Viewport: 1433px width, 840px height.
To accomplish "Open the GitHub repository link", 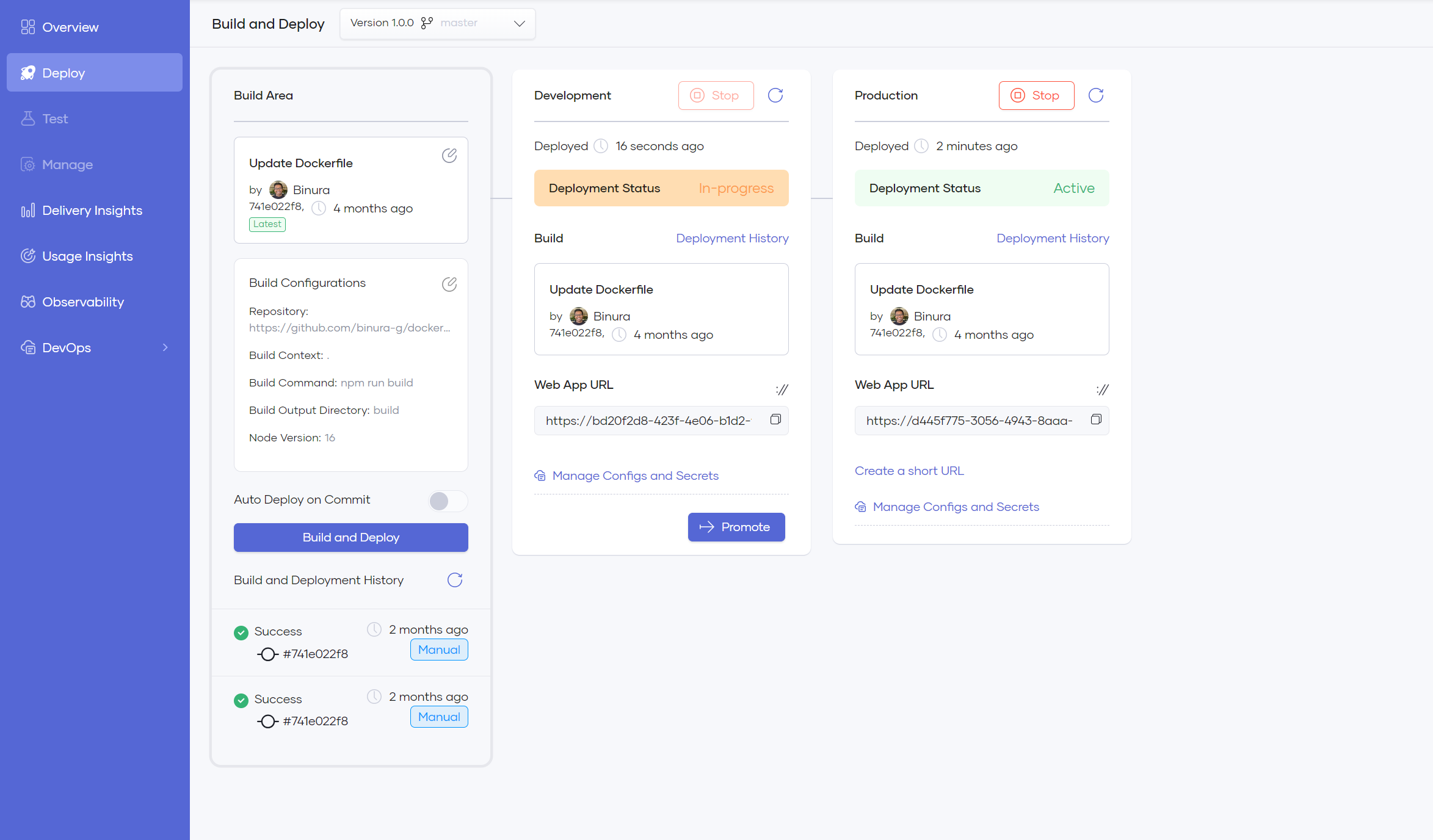I will click(x=350, y=328).
